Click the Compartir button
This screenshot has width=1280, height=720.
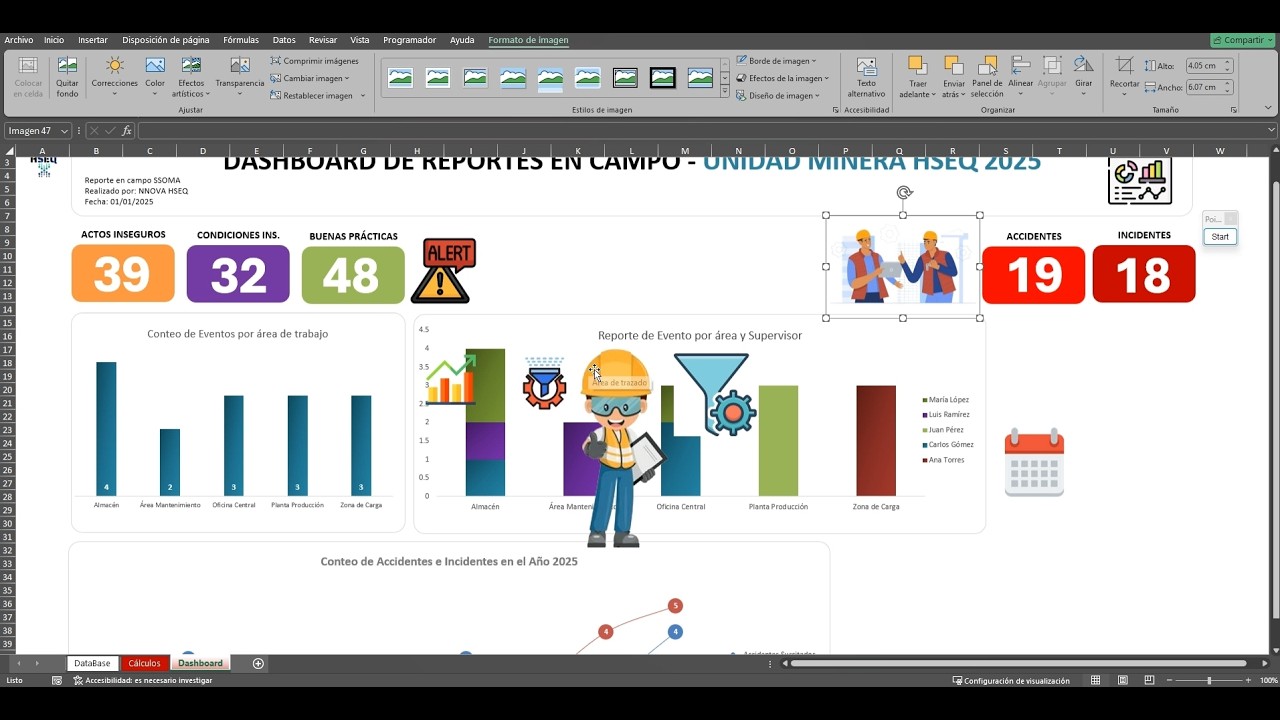(1242, 40)
